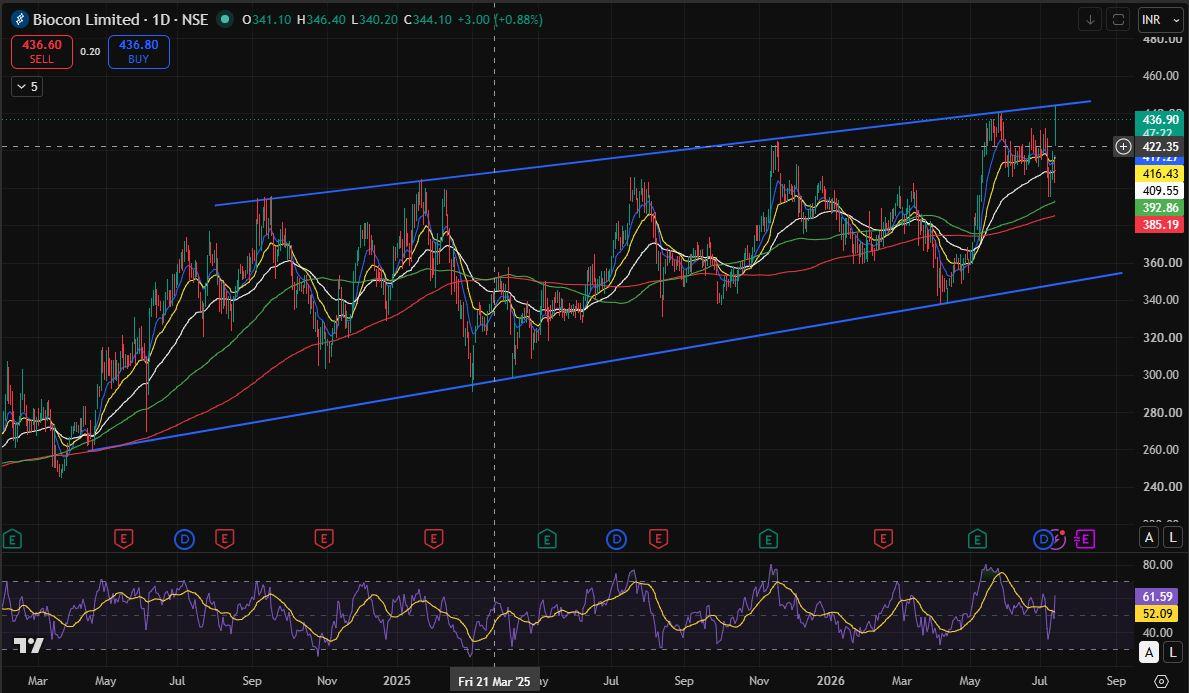
Task: Toggle auto scale A on the RSI pane
Action: 1150,652
